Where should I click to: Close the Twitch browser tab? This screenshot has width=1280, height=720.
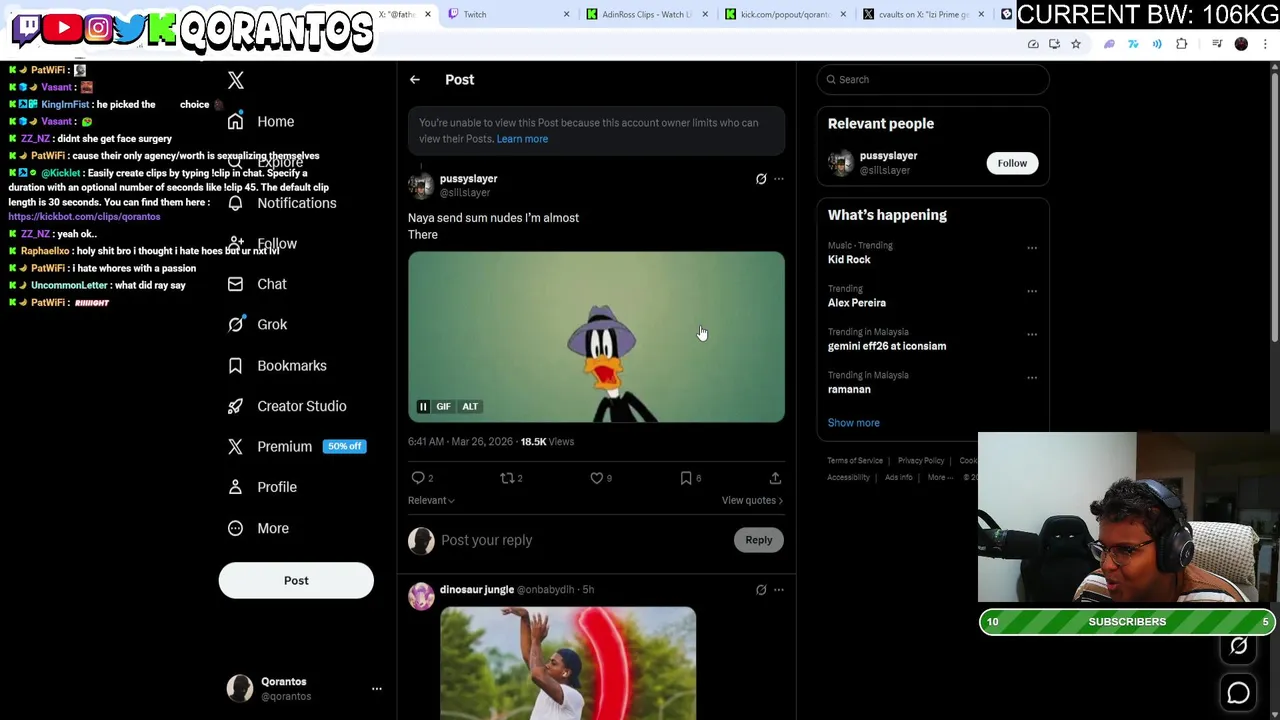pos(566,14)
